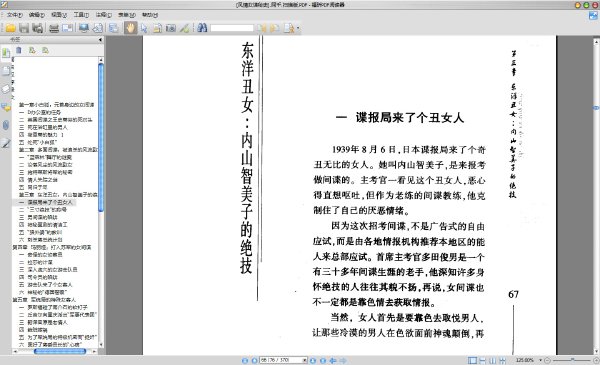
Task: Pick the pencil typewriter tool in the toolbar
Action: 184,28
